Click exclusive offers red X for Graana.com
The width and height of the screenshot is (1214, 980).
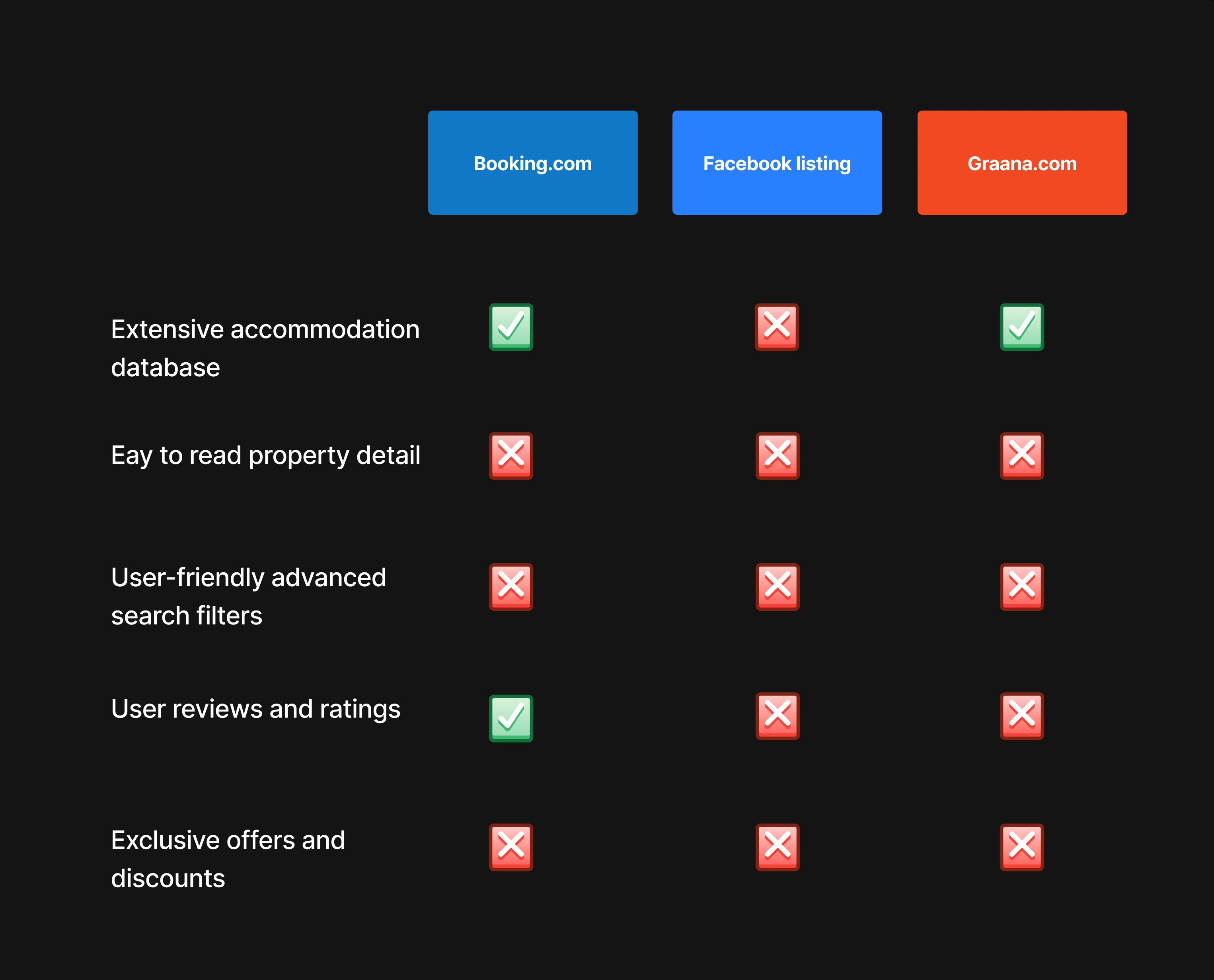click(1022, 848)
